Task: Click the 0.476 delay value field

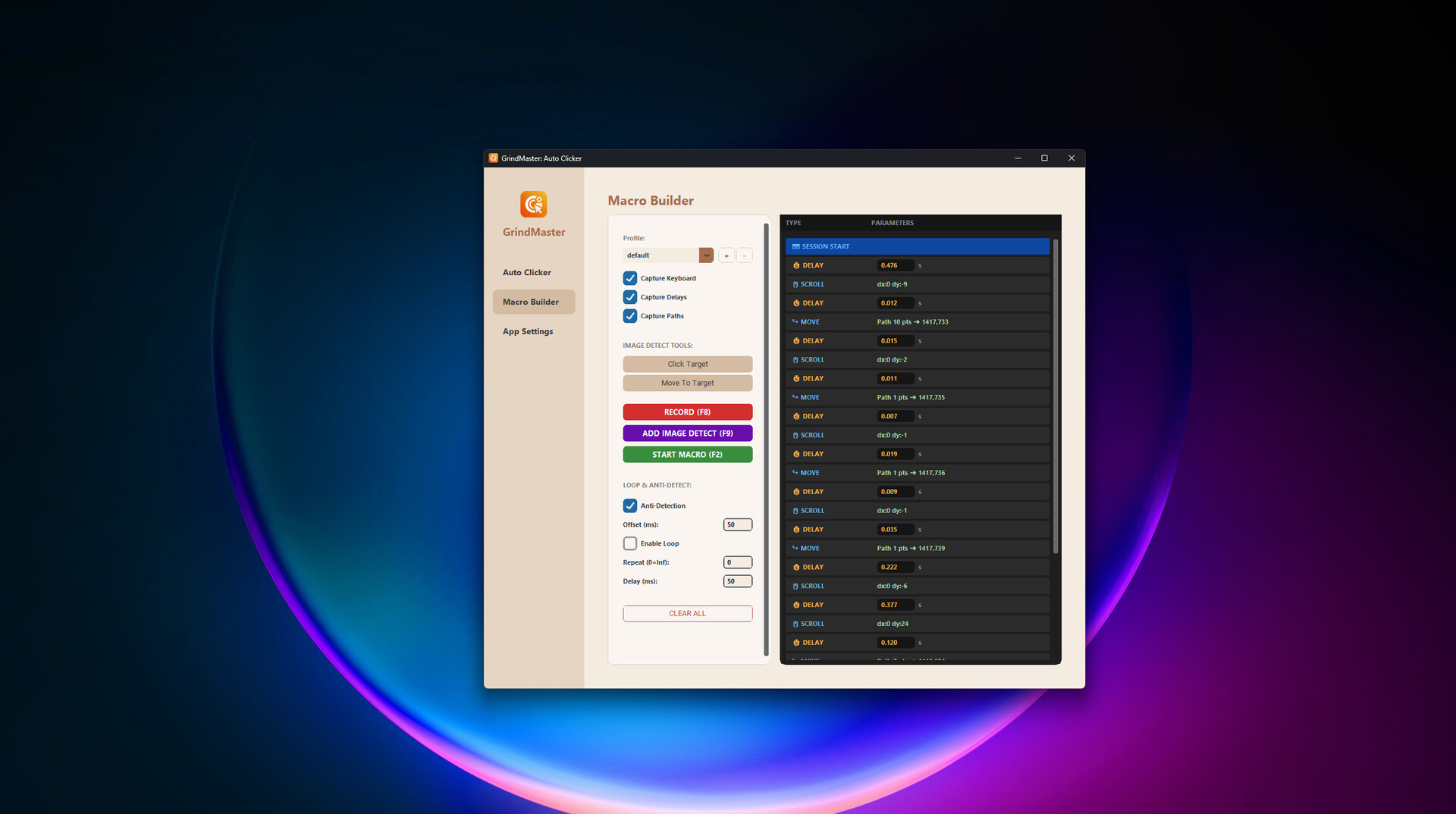Action: [896, 265]
